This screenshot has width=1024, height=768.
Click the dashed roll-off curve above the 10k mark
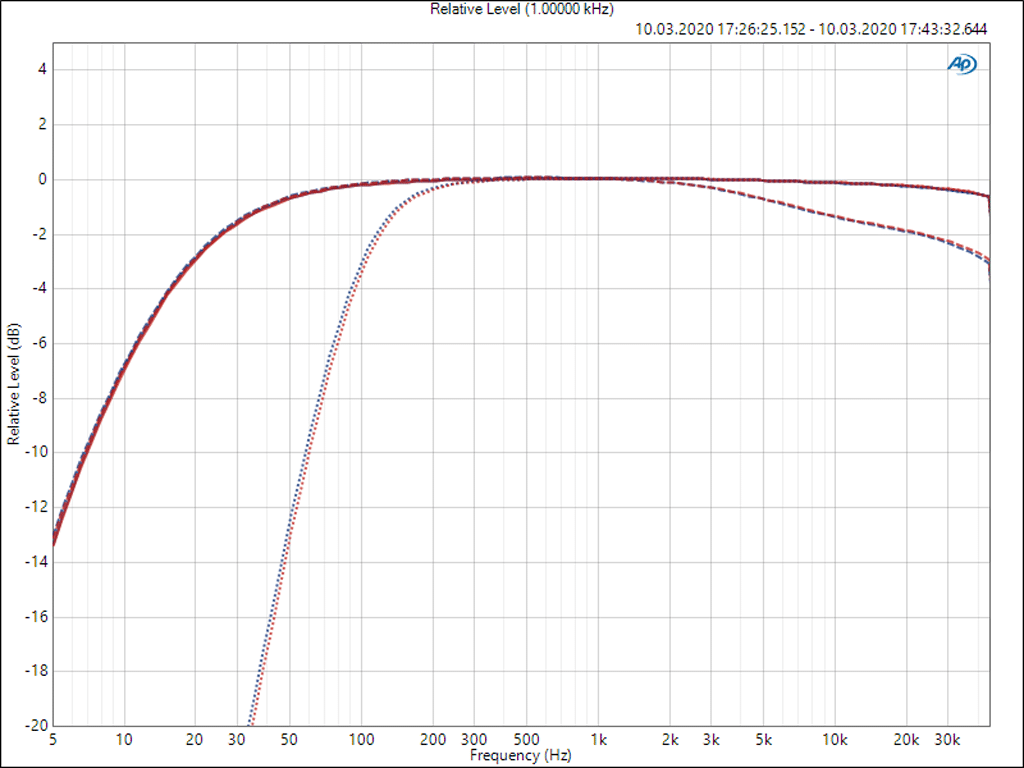[835, 216]
